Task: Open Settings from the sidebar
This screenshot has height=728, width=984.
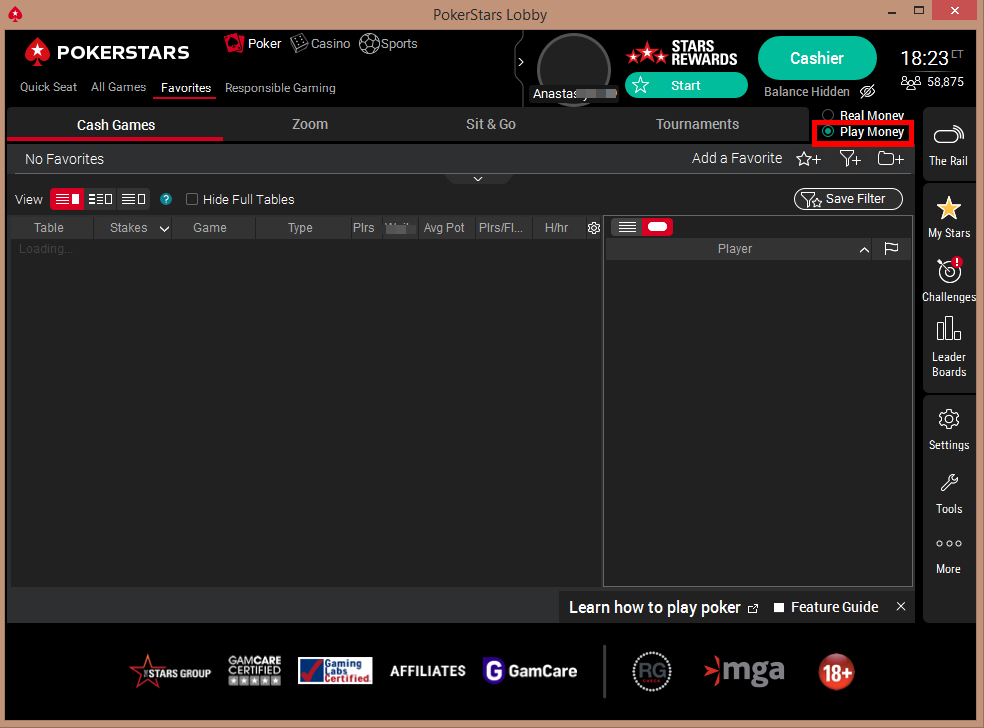Action: pos(949,430)
